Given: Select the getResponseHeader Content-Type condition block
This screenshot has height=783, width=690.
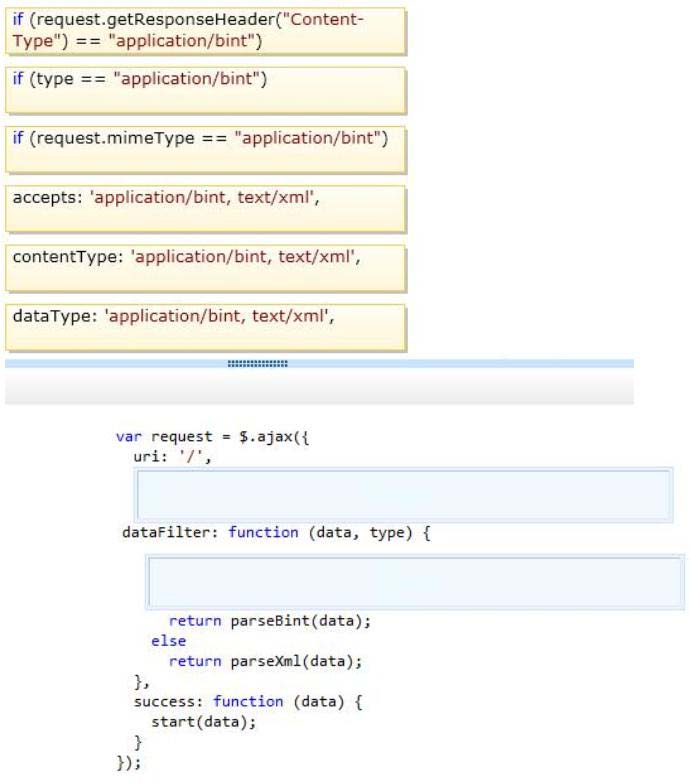Looking at the screenshot, I should click(x=205, y=31).
